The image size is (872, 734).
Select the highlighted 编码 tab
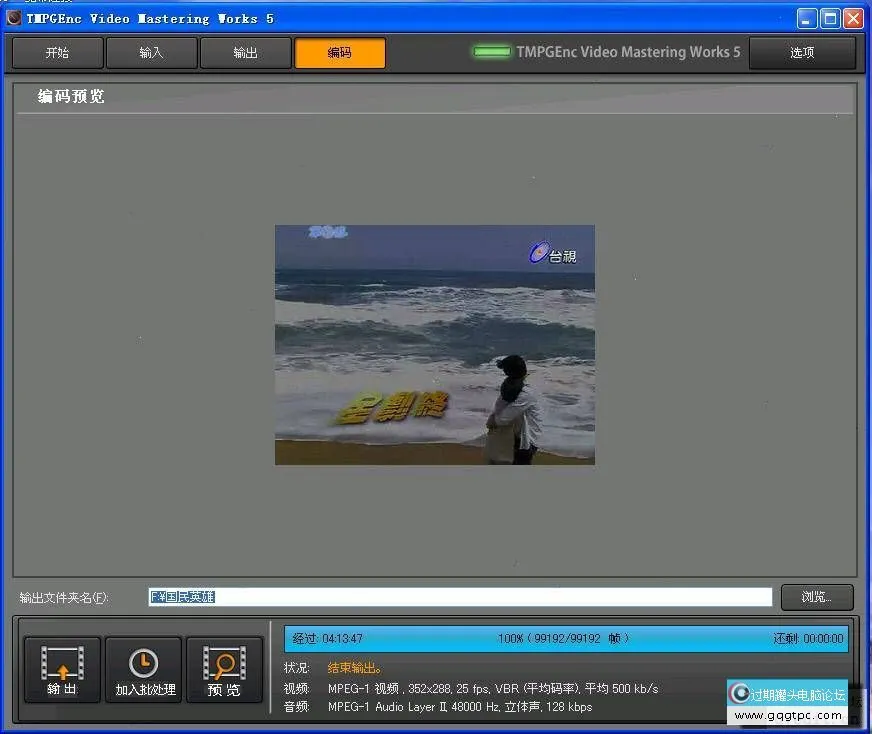point(340,53)
